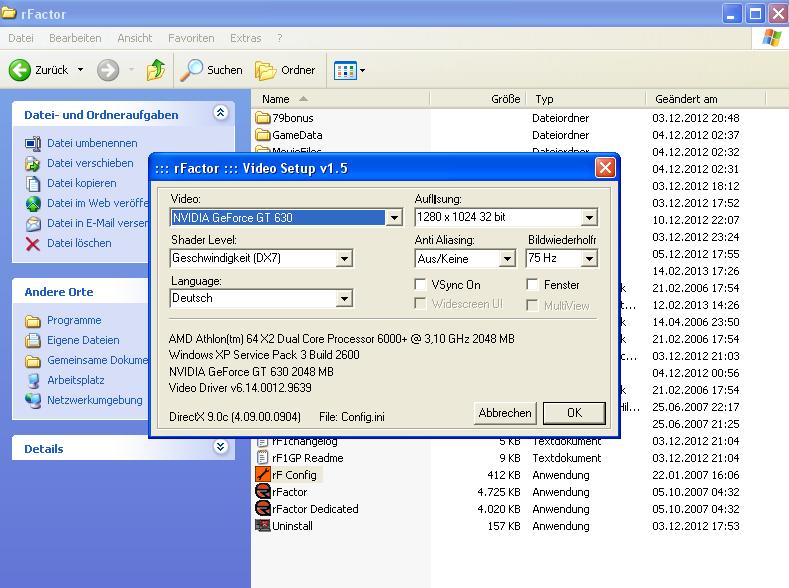Open the GameData folder icon
789x588 pixels.
click(x=264, y=135)
